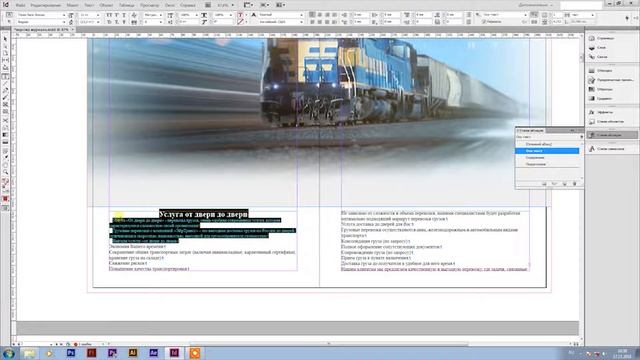Viewport: 640px width, 360px height.
Task: Toggle All Caps (TT) formatting
Action: click(x=109, y=15)
